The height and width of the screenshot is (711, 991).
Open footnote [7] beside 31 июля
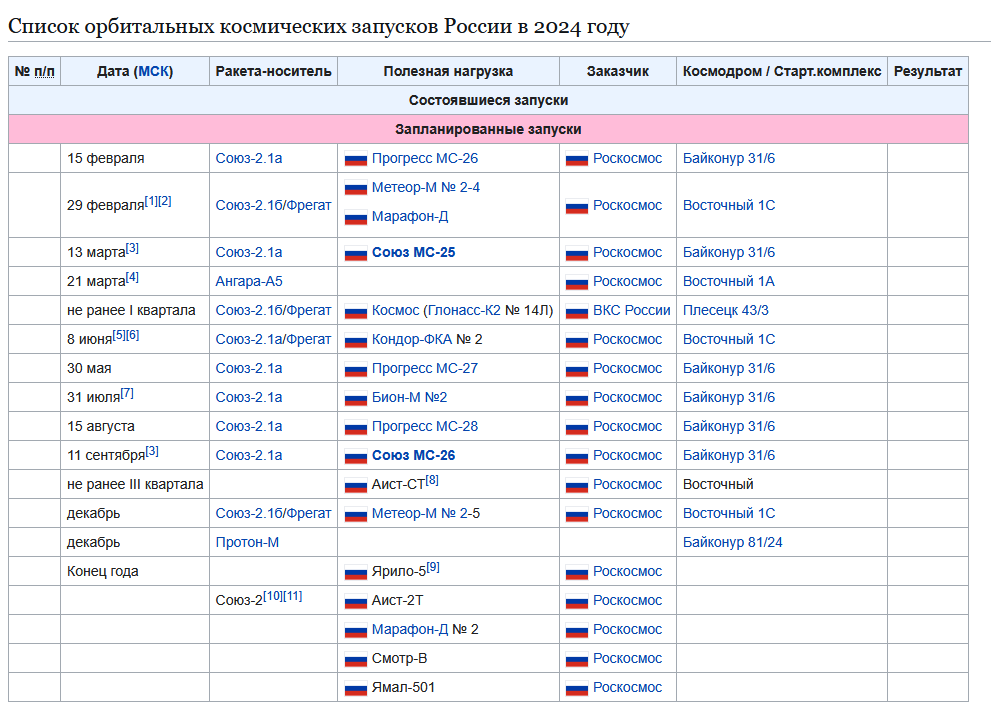tap(127, 394)
